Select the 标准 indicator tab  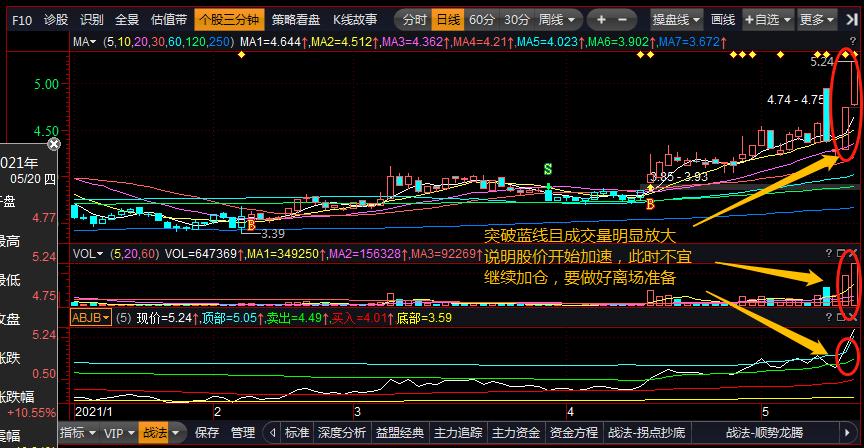[x=297, y=433]
